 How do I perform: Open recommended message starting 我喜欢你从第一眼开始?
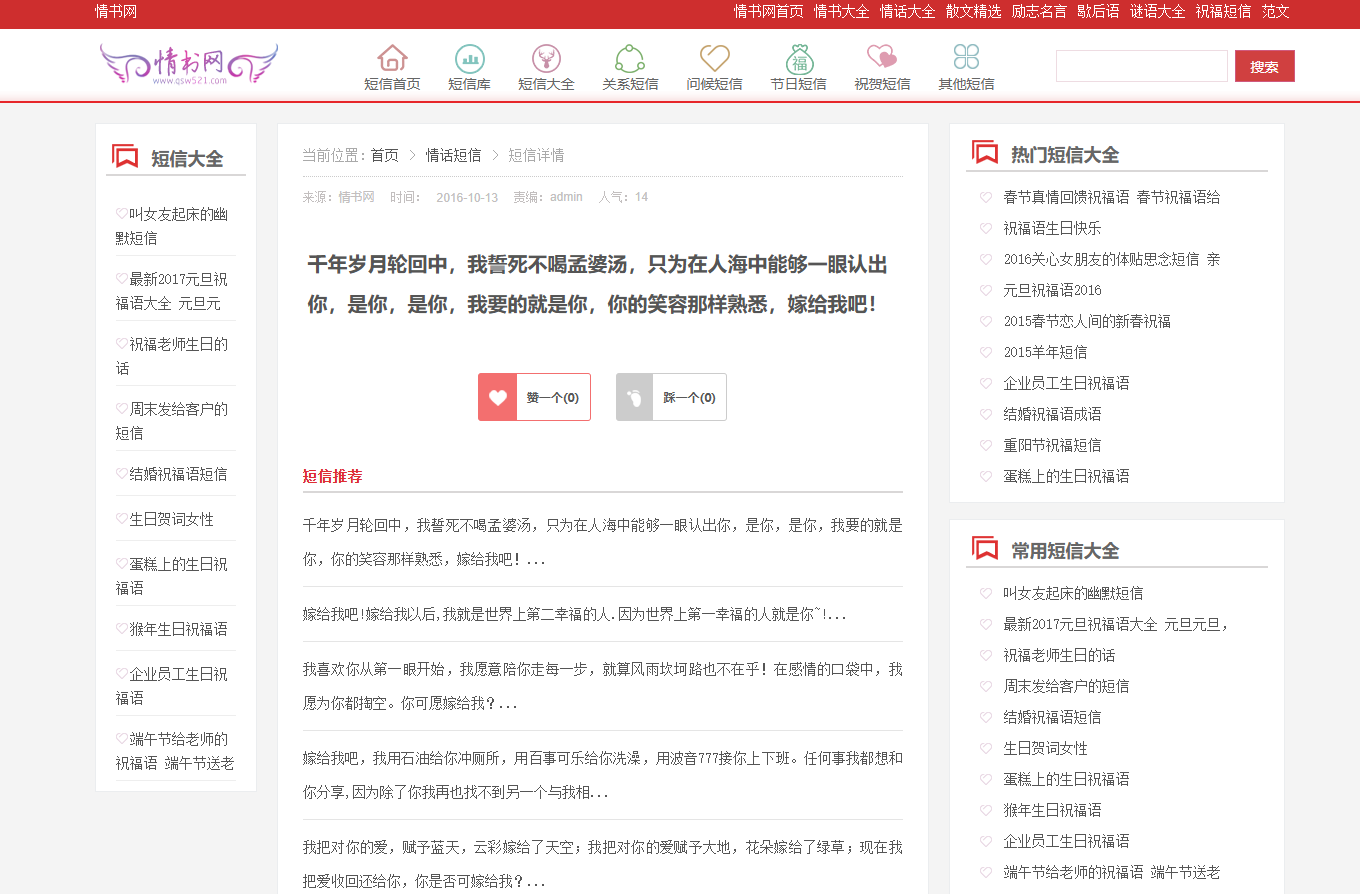pyautogui.click(x=603, y=686)
